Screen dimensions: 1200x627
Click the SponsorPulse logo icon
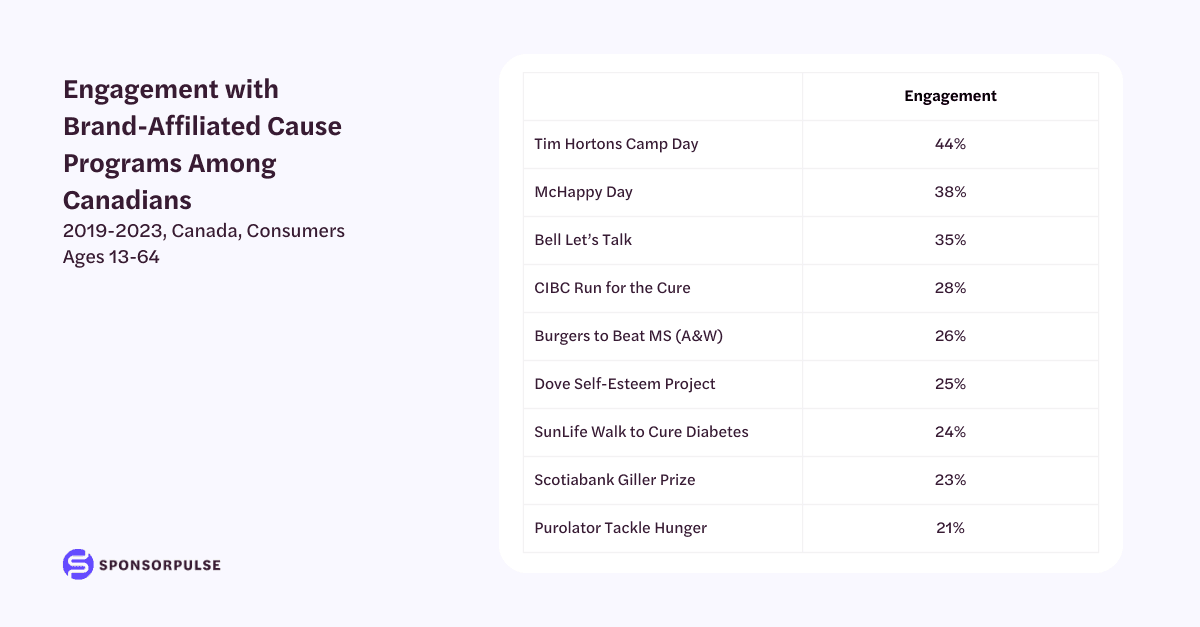77,564
